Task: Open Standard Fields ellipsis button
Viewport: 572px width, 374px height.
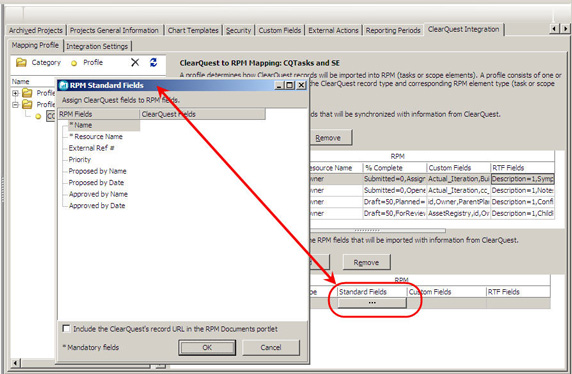Action: (x=372, y=303)
